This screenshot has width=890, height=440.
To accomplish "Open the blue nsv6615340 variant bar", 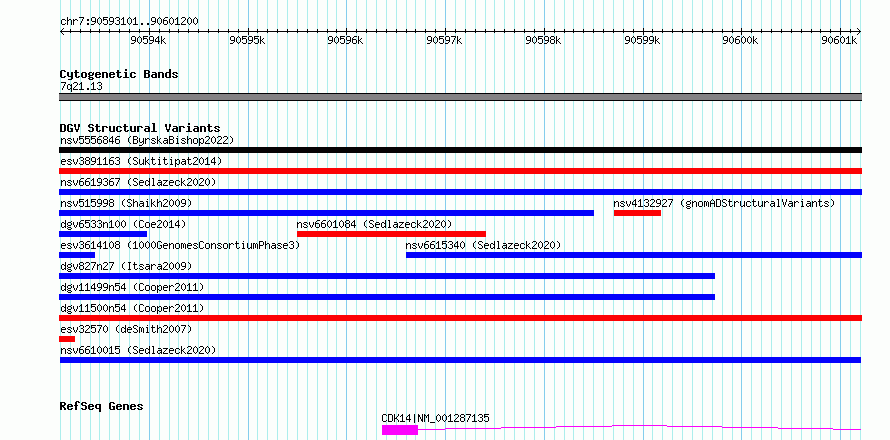I will click(x=634, y=255).
